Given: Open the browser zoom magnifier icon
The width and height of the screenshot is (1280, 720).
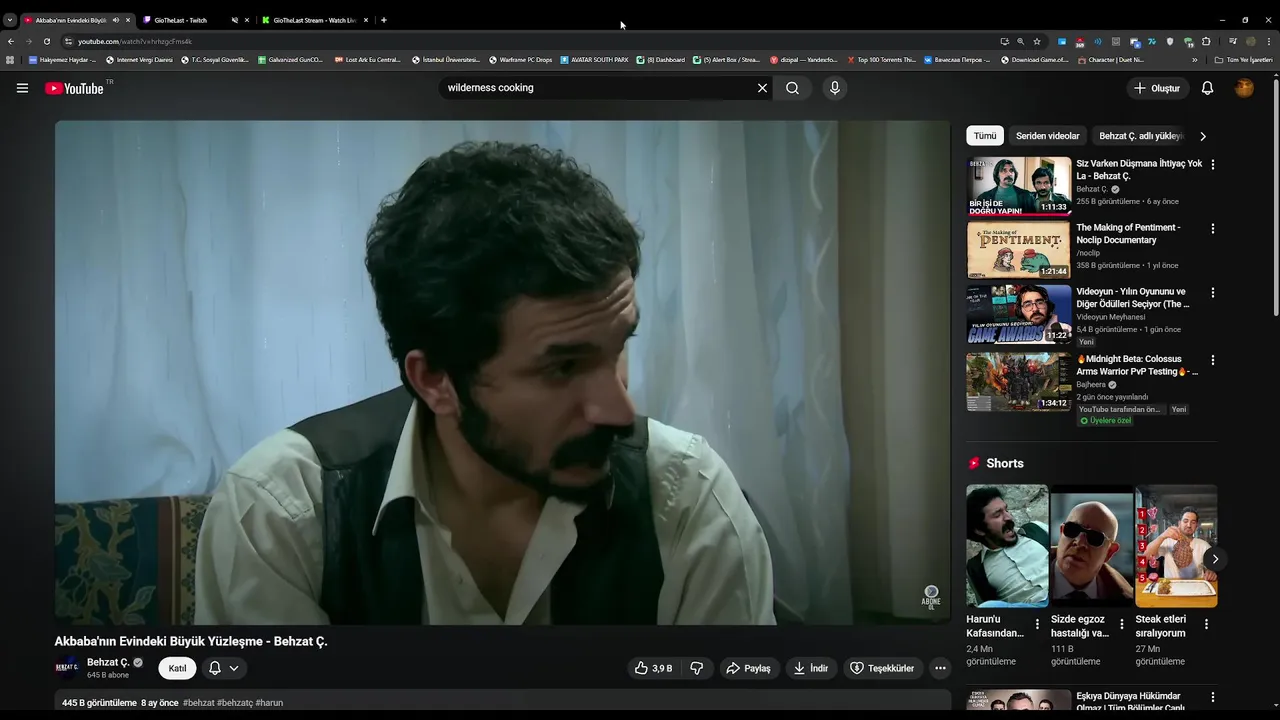Looking at the screenshot, I should (1020, 41).
